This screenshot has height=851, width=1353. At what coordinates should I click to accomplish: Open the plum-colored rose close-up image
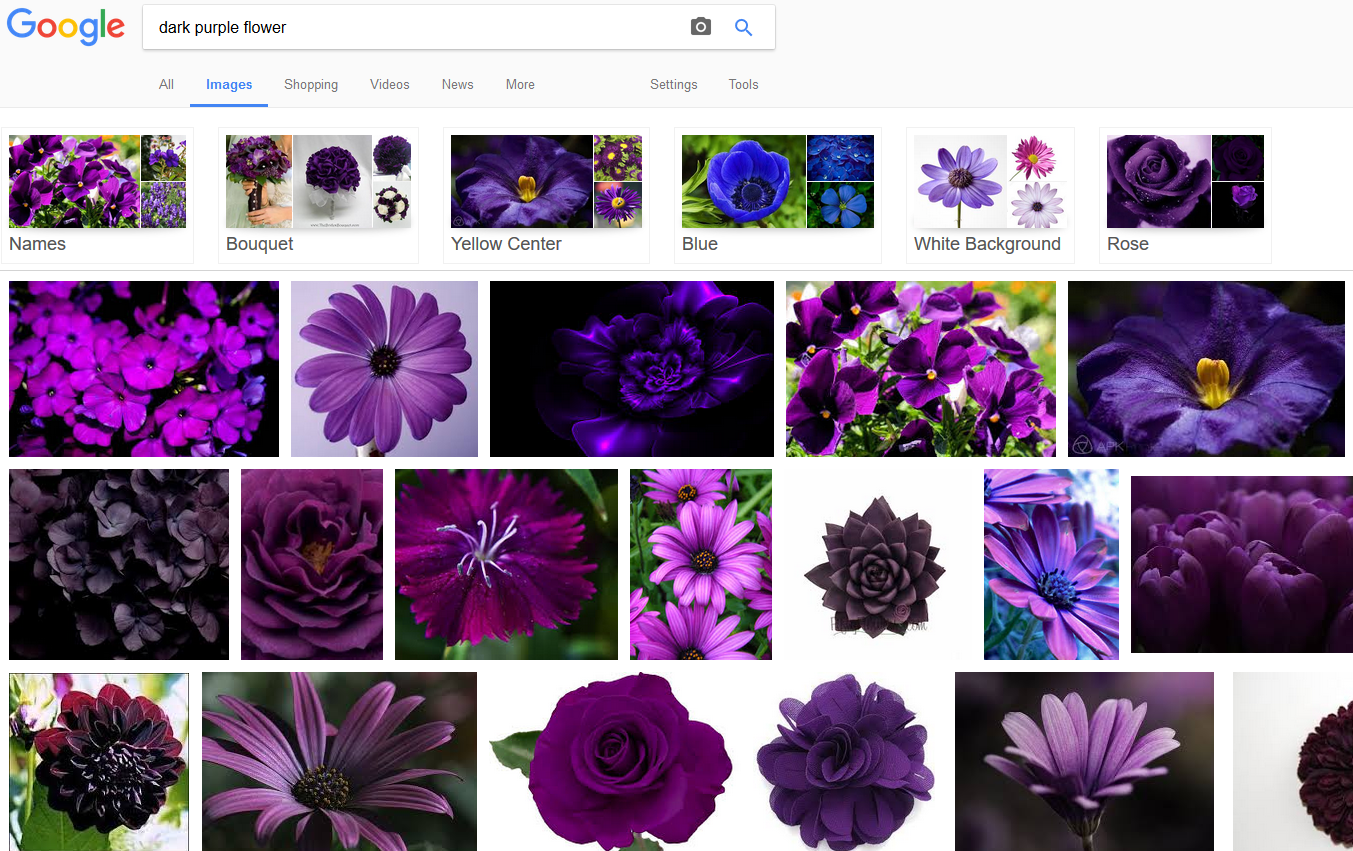coord(312,564)
